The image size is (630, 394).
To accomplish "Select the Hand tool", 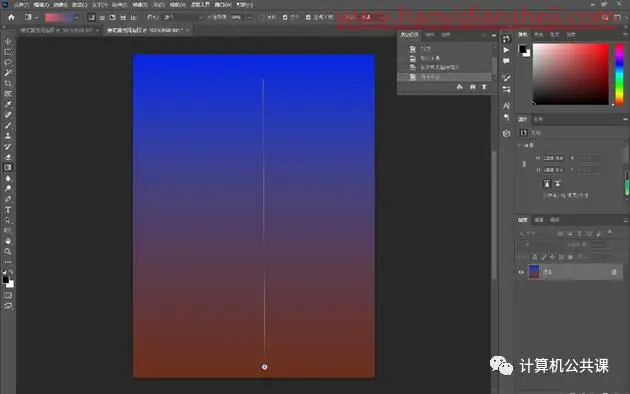I will coord(8,241).
